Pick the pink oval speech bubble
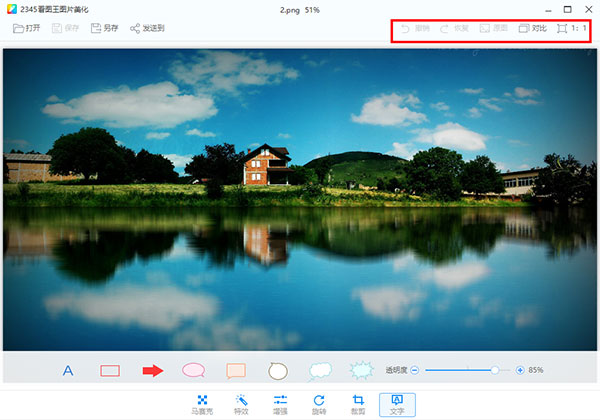 (x=193, y=370)
